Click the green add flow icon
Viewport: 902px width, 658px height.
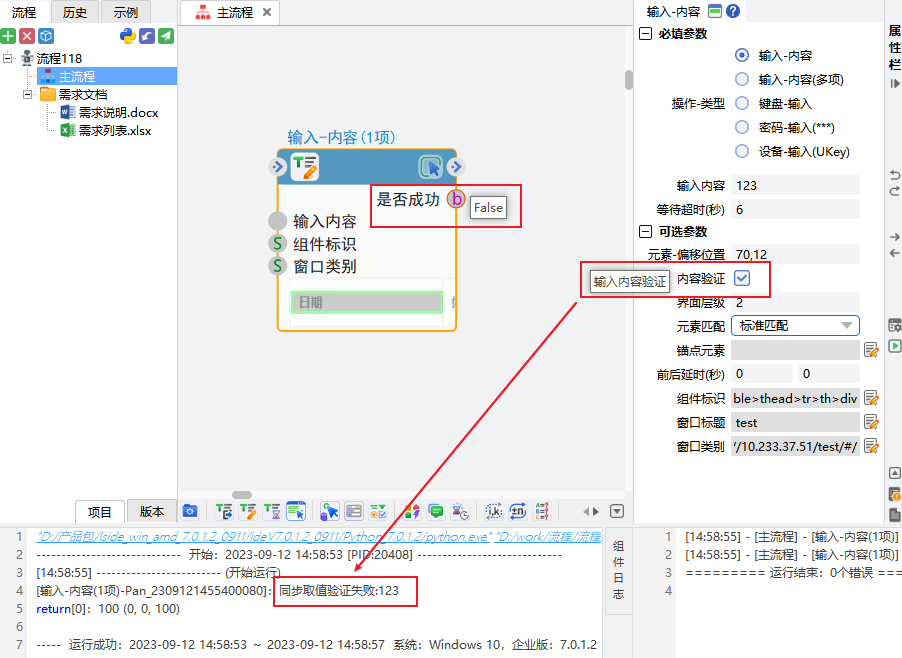pos(9,36)
